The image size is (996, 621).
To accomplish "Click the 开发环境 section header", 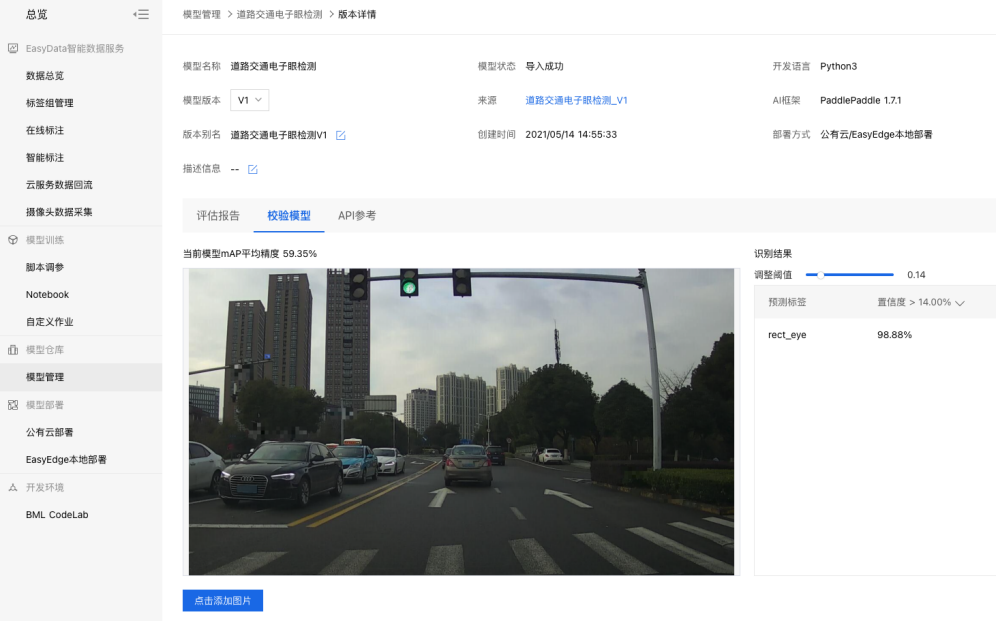I will pyautogui.click(x=44, y=488).
